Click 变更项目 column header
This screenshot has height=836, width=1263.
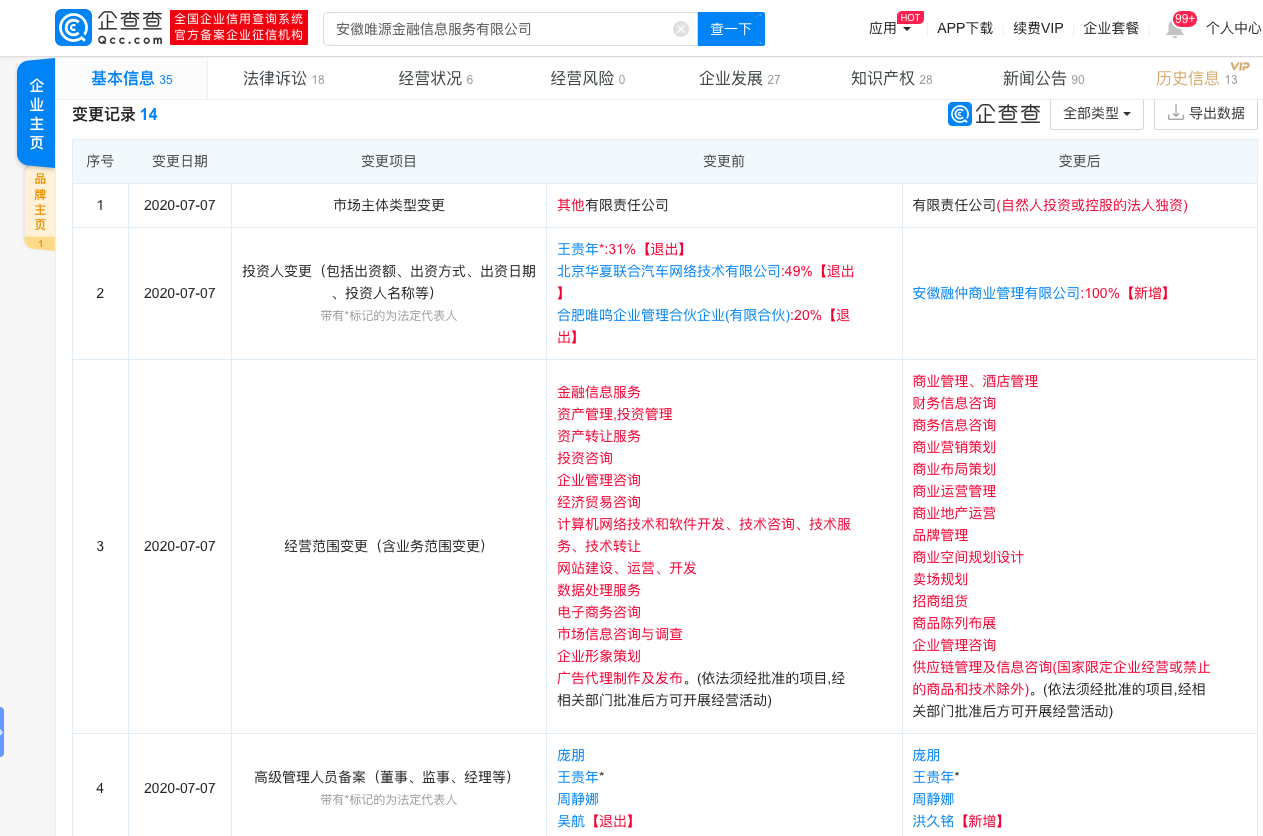pyautogui.click(x=389, y=161)
